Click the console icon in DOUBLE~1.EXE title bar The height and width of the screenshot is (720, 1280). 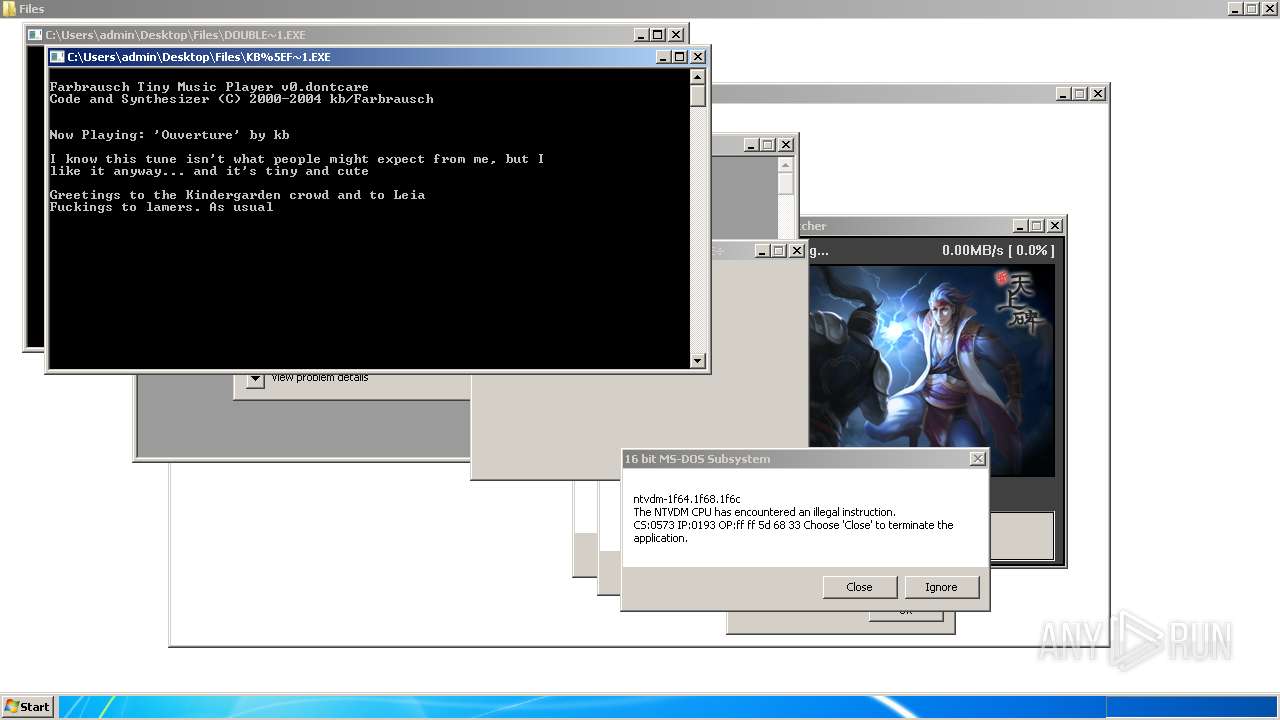click(x=36, y=35)
